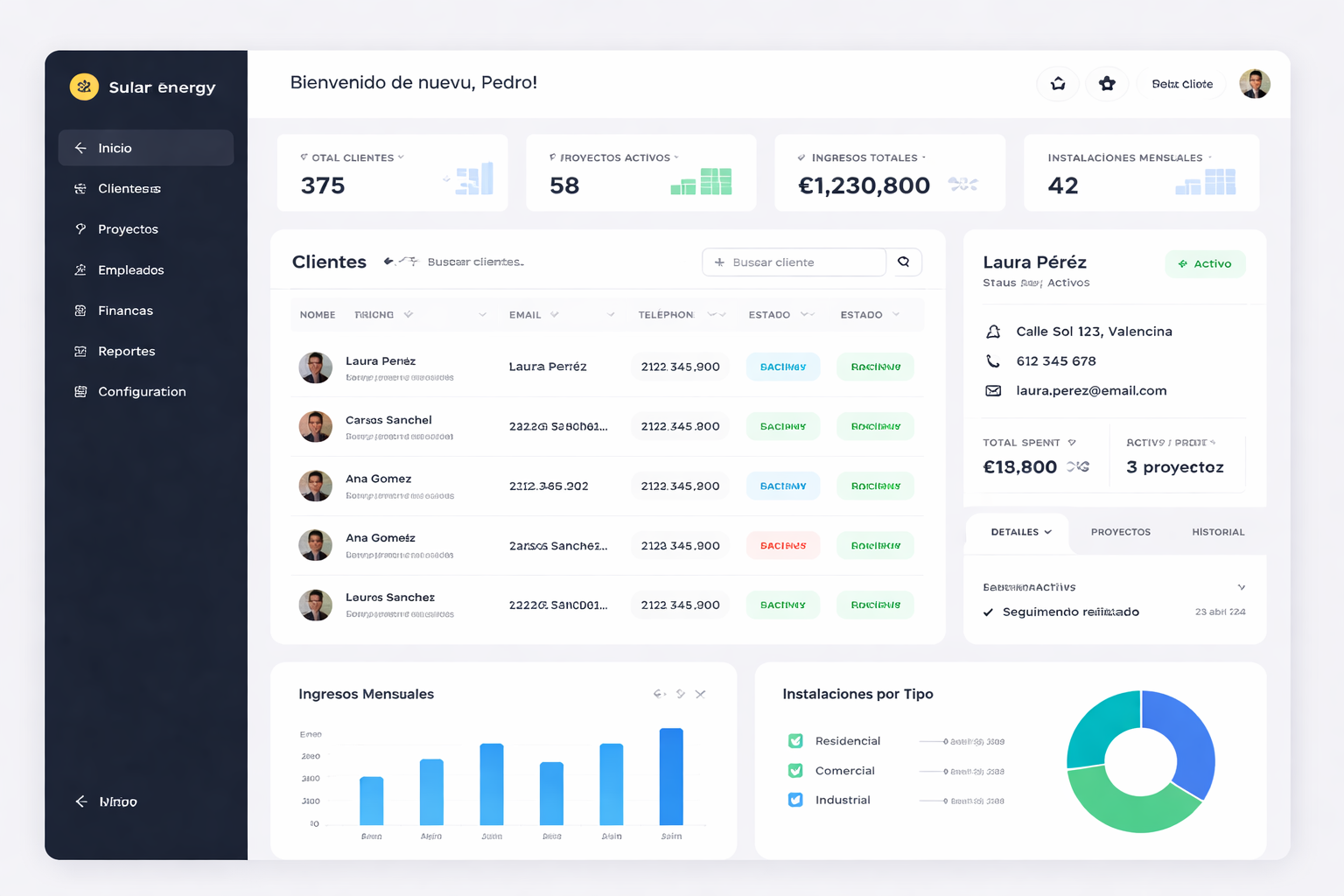Expand the Total Clientes card dropdown
Viewport: 1344px width, 896px height.
401,157
